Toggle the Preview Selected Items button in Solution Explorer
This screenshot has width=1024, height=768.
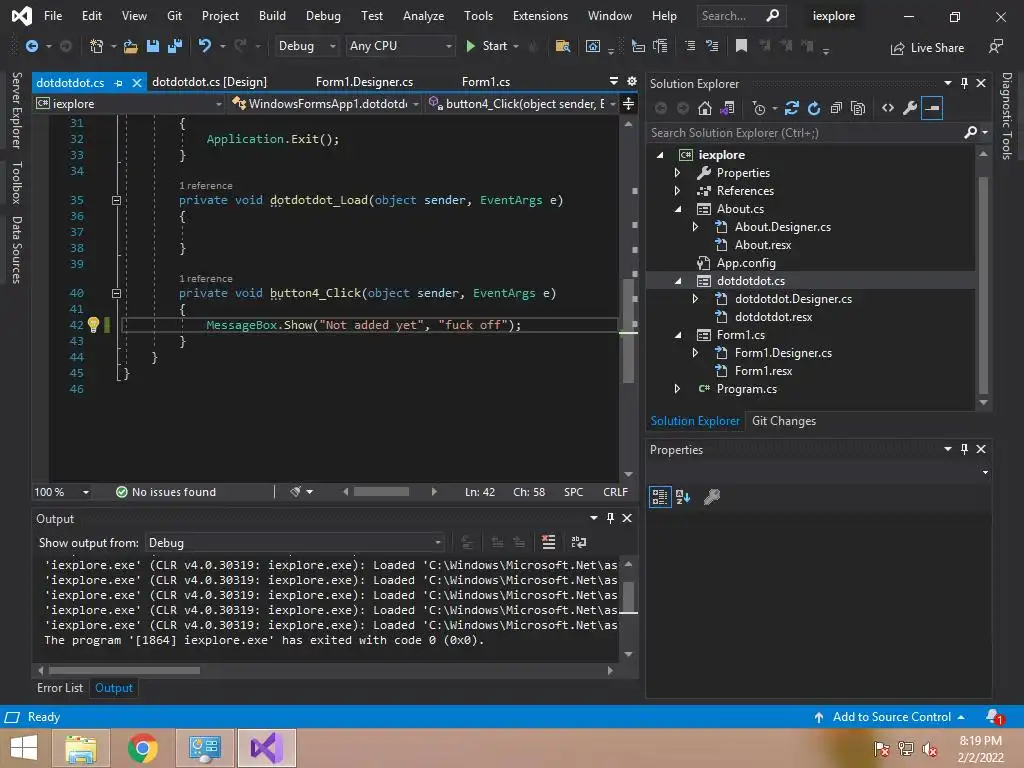pyautogui.click(x=932, y=108)
